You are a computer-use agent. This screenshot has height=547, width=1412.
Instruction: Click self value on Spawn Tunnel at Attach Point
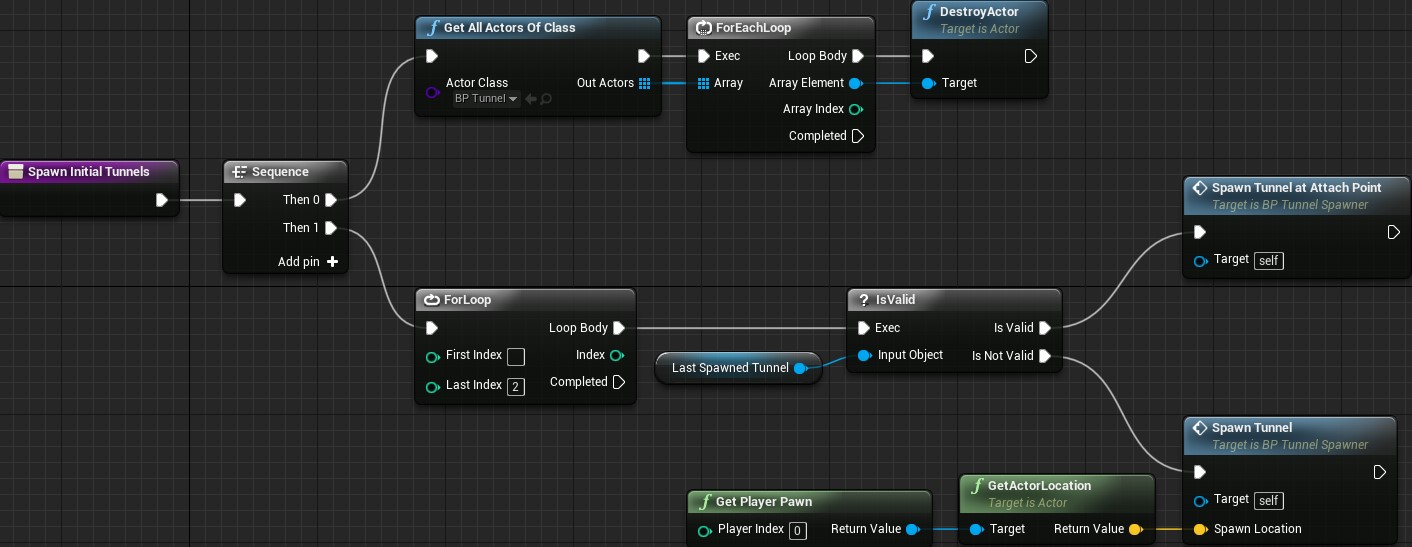pos(1269,260)
